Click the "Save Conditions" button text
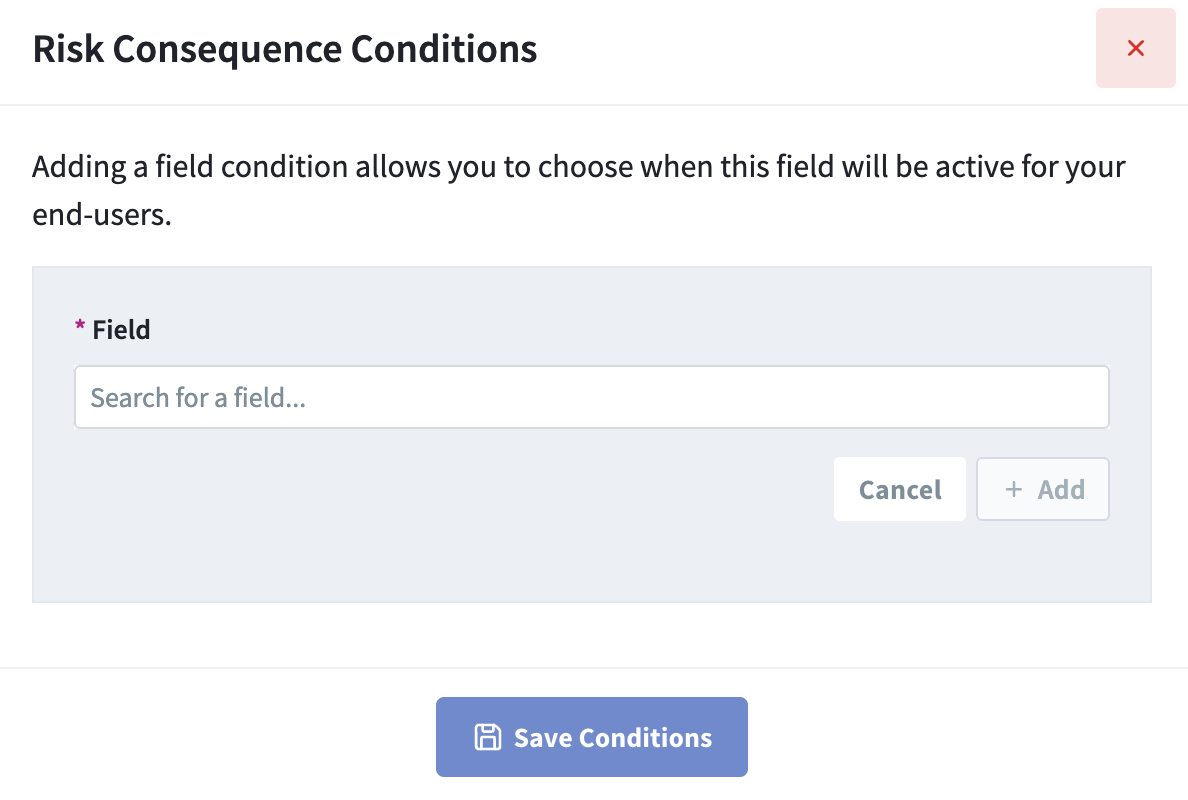This screenshot has width=1188, height=800. point(612,738)
